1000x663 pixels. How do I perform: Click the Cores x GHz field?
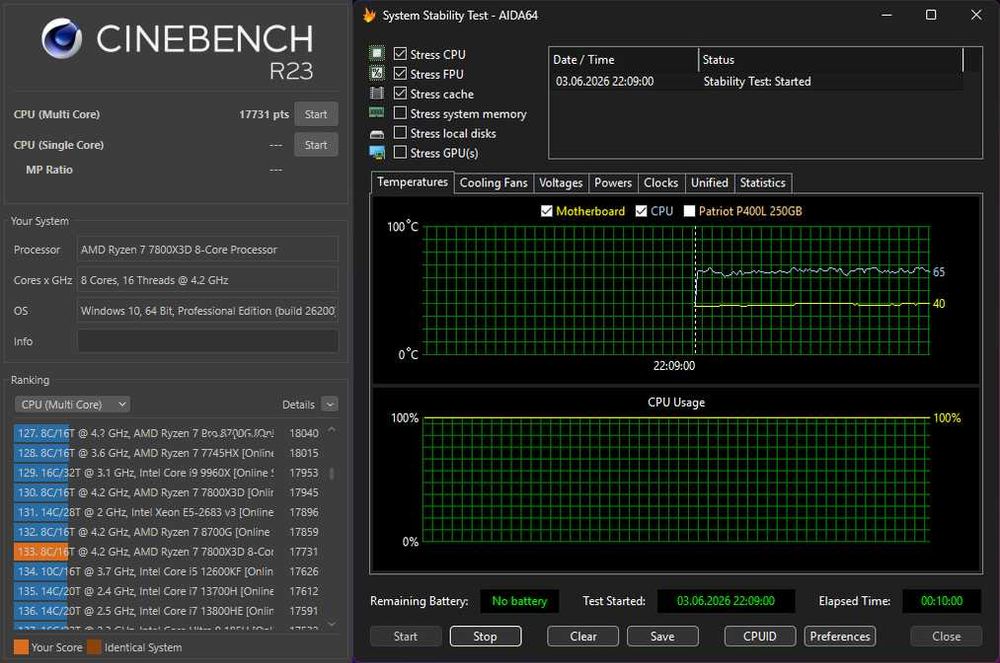[x=208, y=280]
